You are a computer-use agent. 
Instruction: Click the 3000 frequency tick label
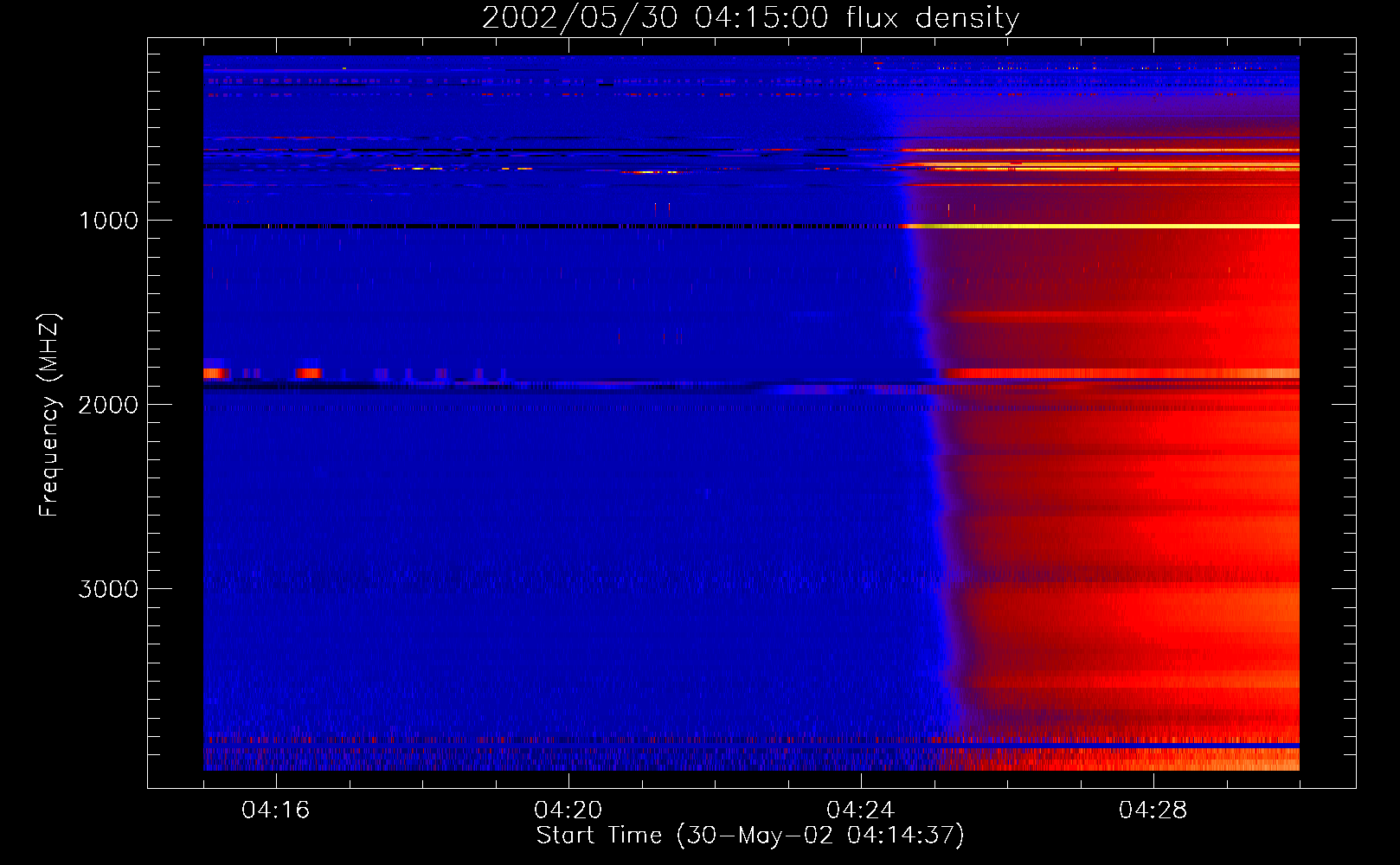point(108,589)
